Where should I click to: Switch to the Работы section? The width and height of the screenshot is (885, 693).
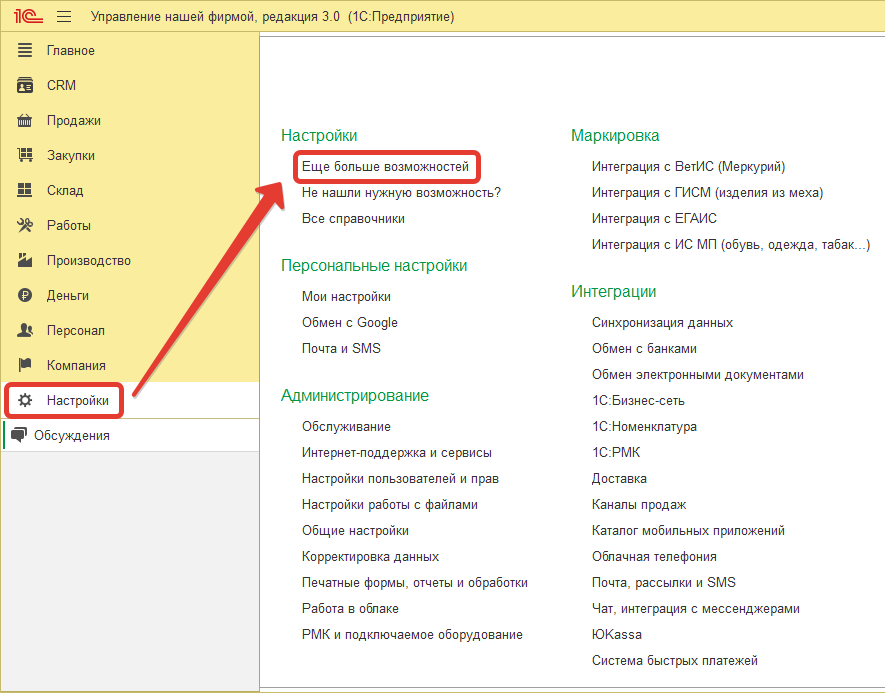coord(68,226)
